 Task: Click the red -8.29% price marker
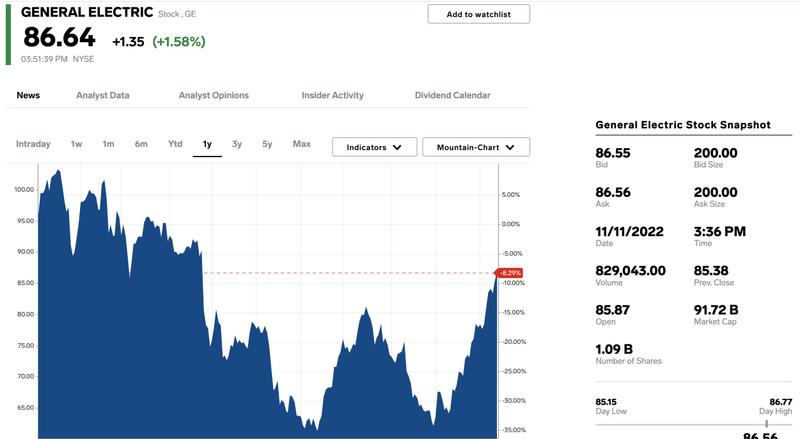click(x=510, y=273)
